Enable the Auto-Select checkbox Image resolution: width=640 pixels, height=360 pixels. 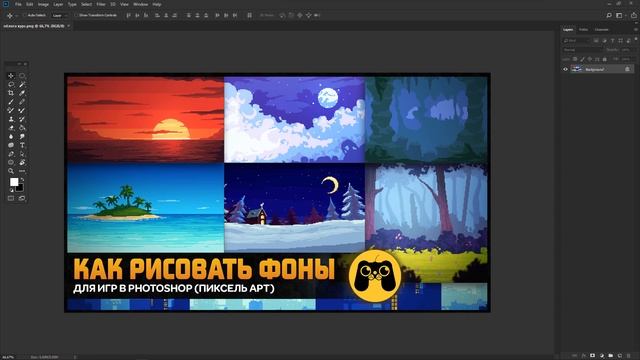point(24,15)
